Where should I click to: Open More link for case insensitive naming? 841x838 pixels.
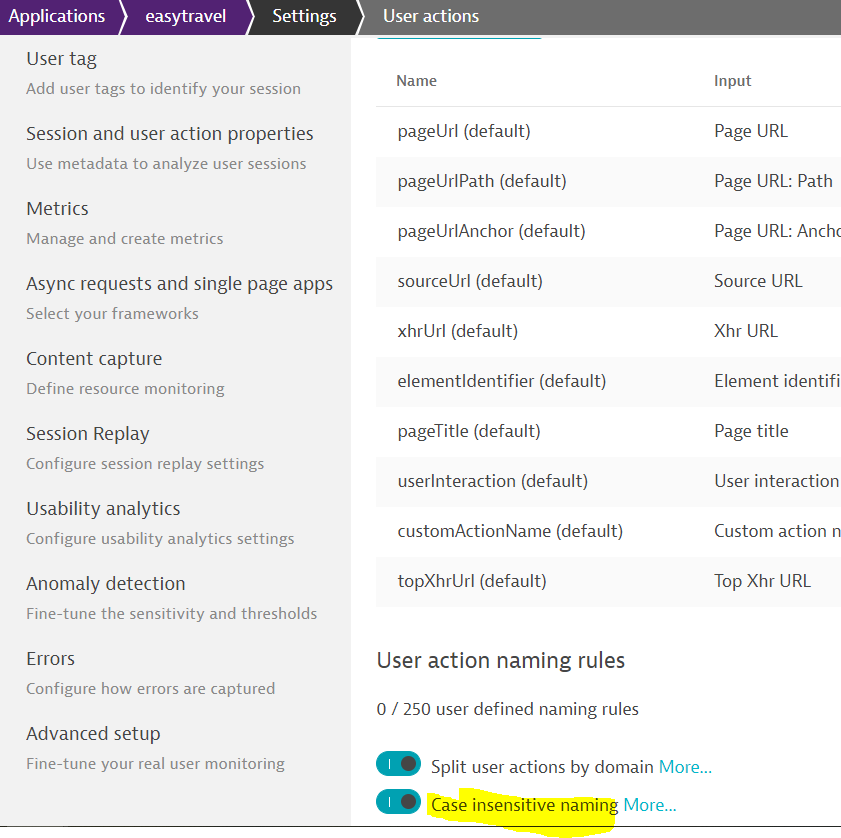650,805
